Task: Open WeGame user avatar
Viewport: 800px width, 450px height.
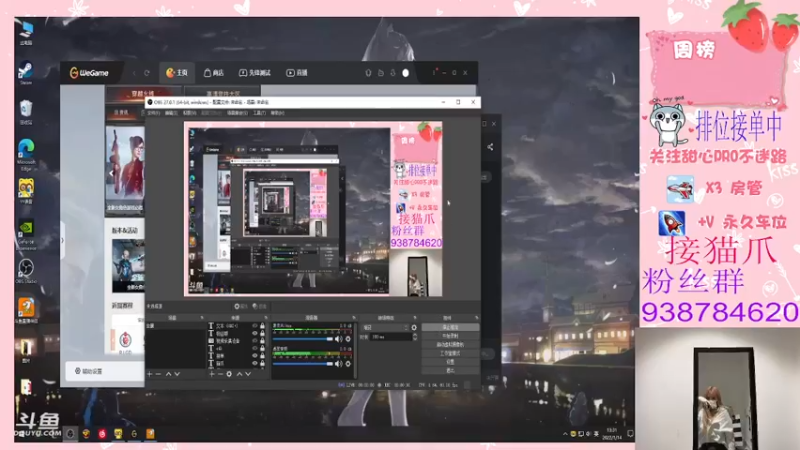Action: click(x=406, y=73)
